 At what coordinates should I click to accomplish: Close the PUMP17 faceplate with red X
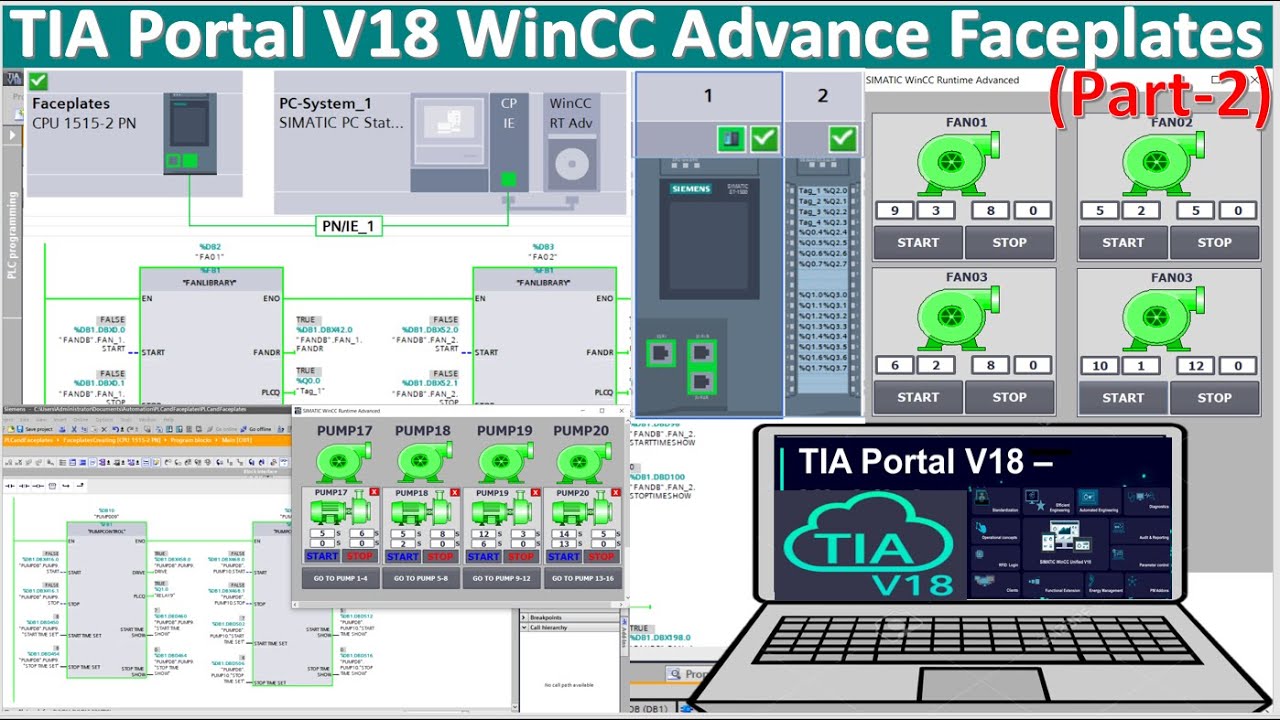click(374, 492)
